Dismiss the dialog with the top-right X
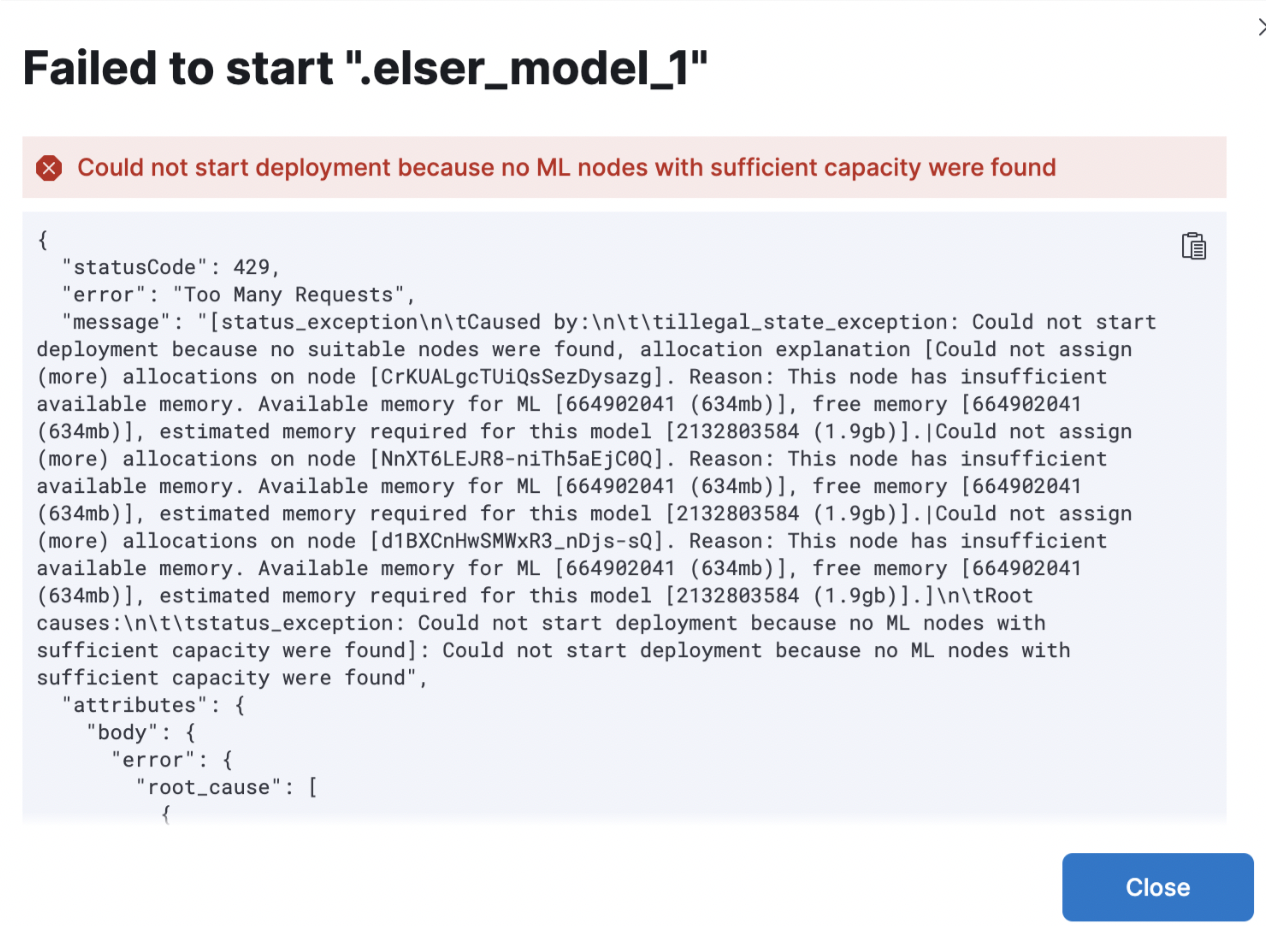The width and height of the screenshot is (1266, 926). (1261, 28)
